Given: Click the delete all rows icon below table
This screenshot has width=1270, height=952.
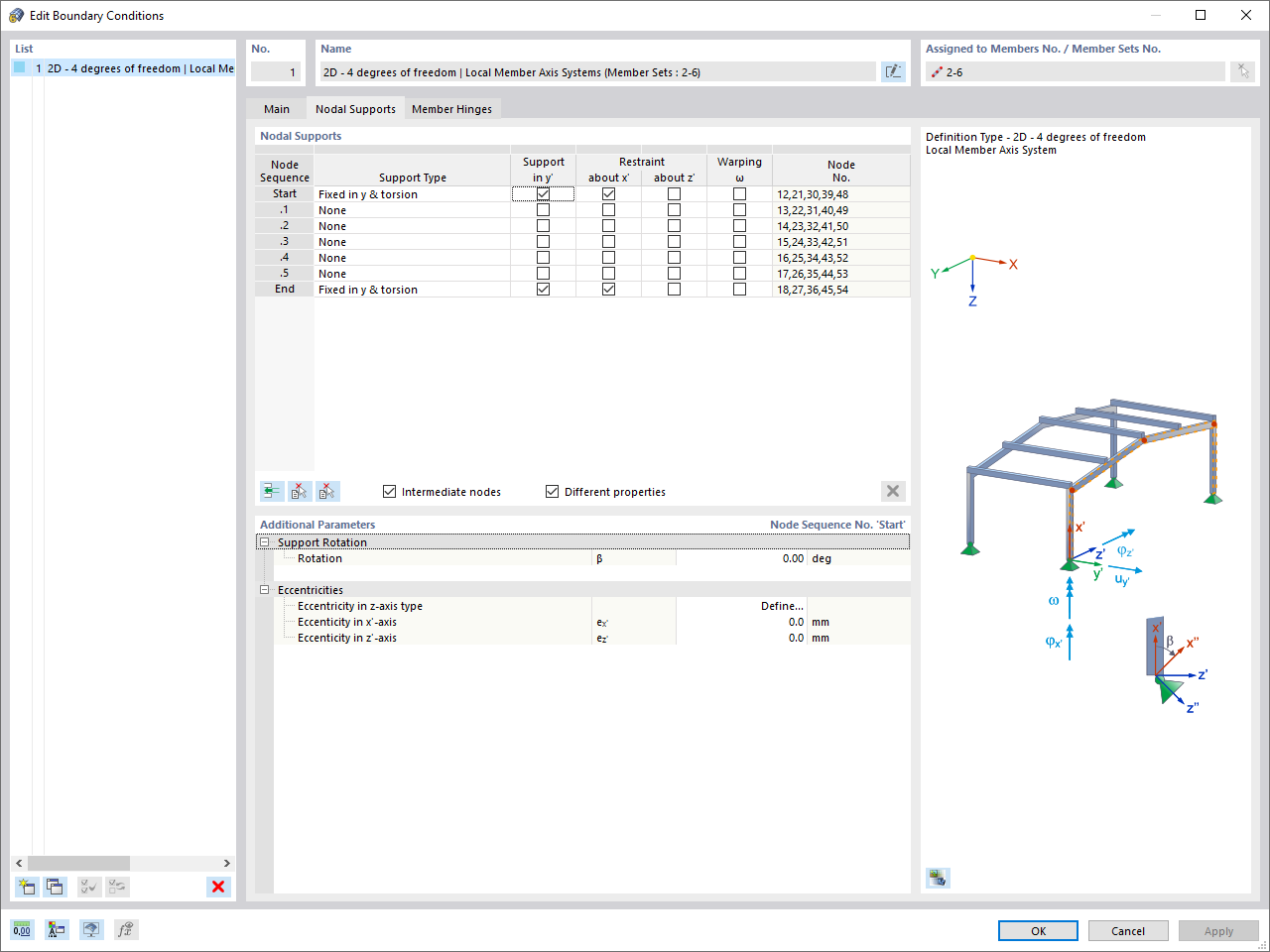Looking at the screenshot, I should point(327,491).
